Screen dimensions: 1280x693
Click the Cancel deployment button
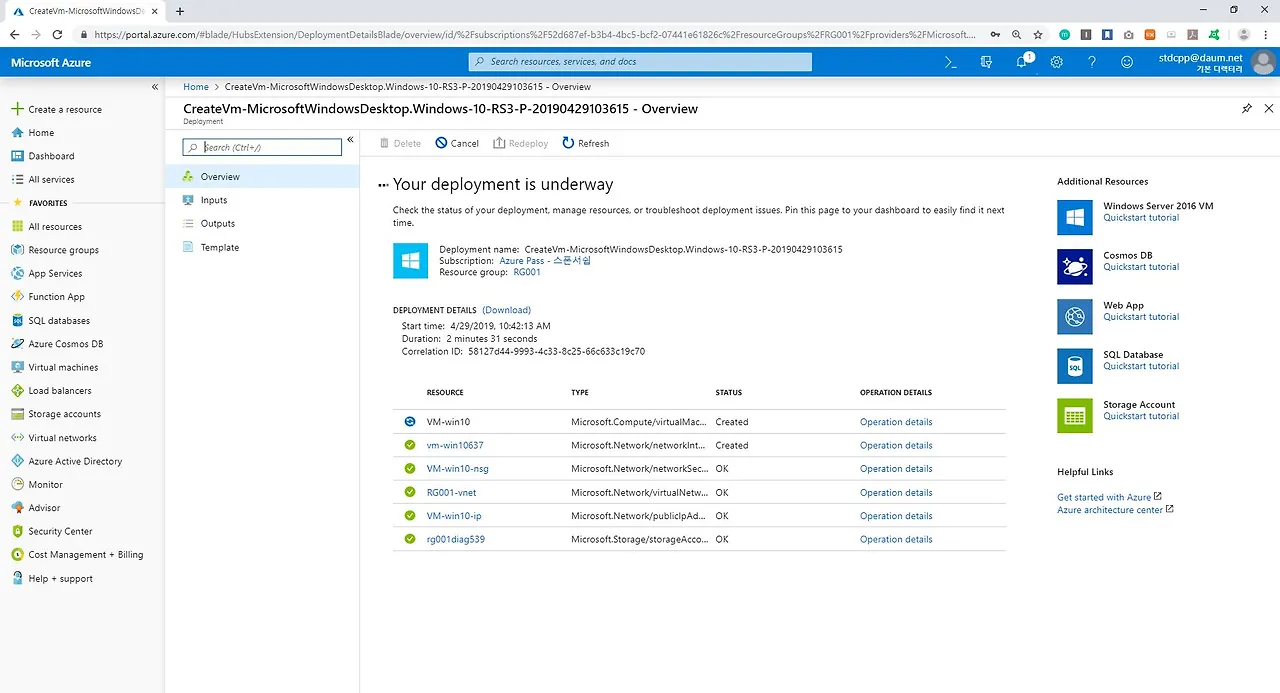tap(457, 143)
